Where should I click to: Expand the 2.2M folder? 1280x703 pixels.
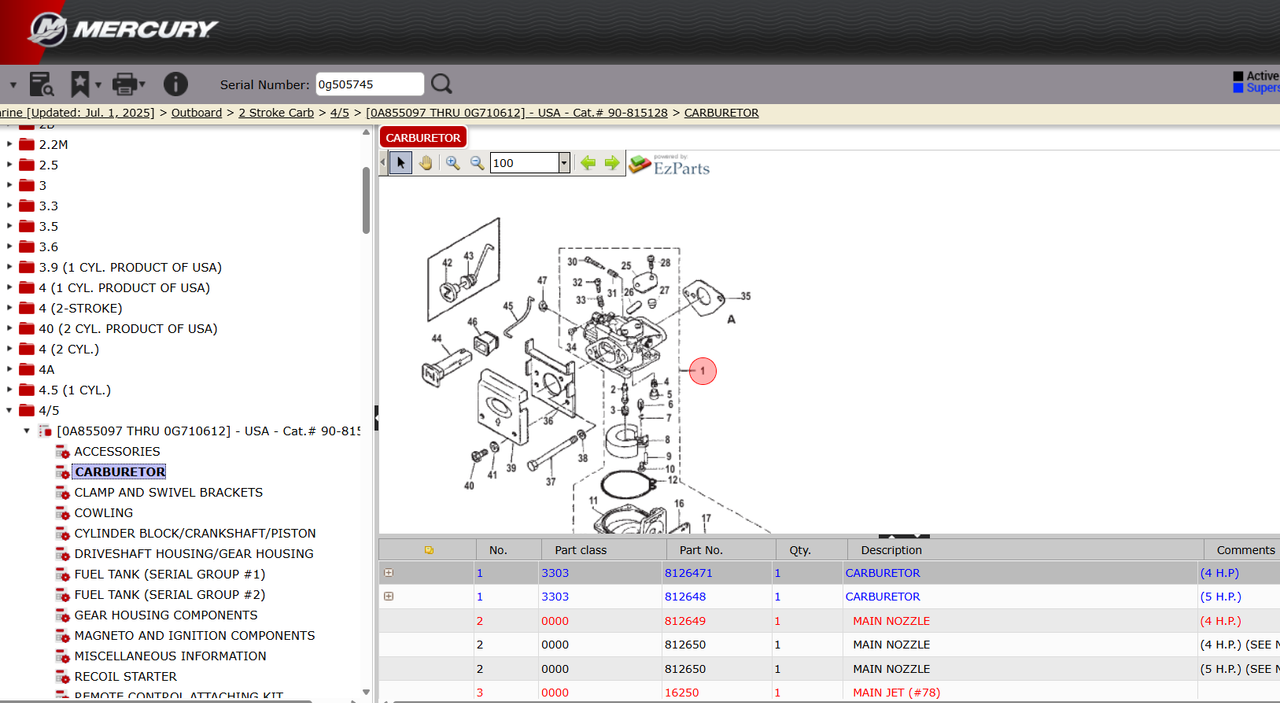pos(10,144)
